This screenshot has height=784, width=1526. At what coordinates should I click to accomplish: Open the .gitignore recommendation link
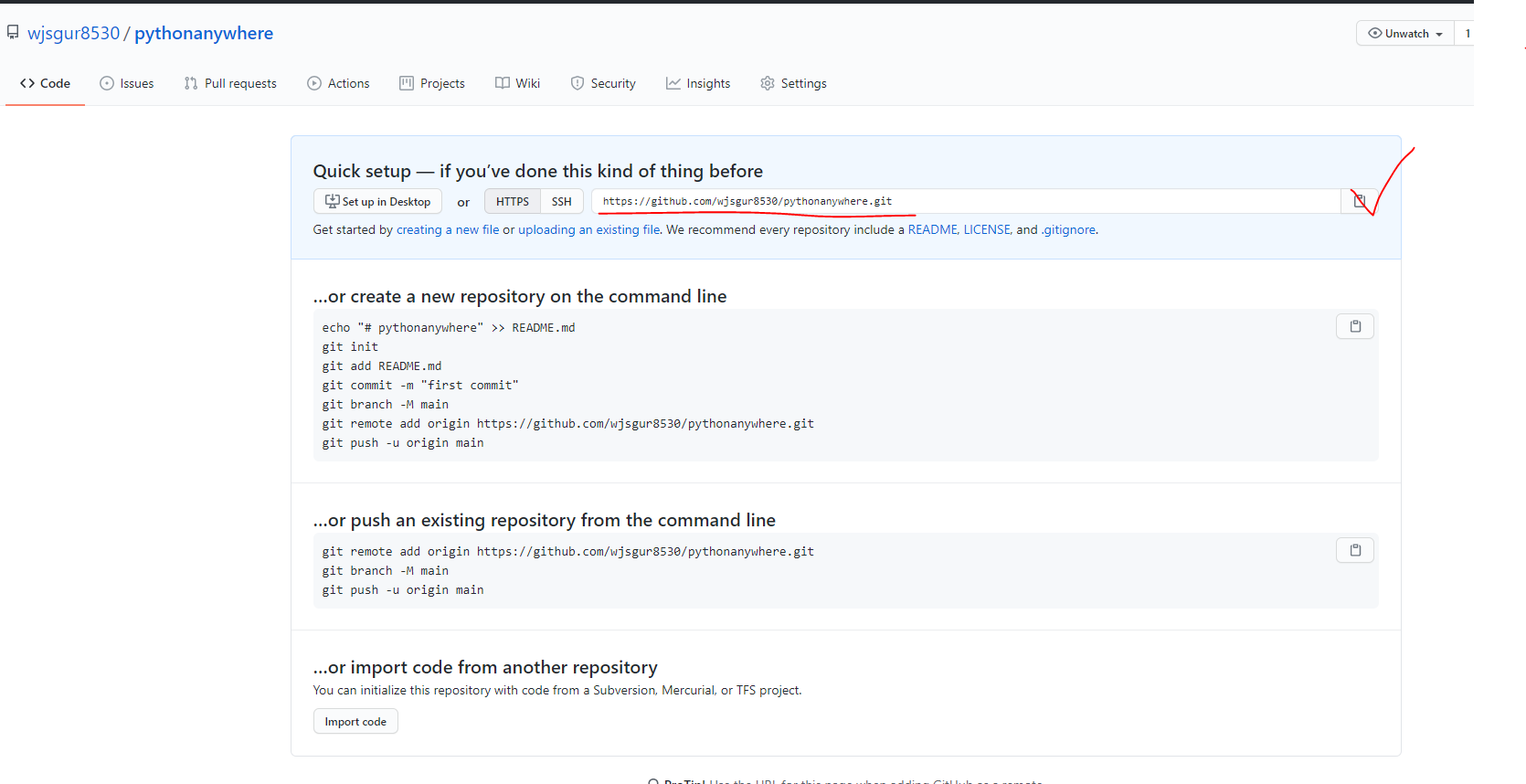point(1068,229)
